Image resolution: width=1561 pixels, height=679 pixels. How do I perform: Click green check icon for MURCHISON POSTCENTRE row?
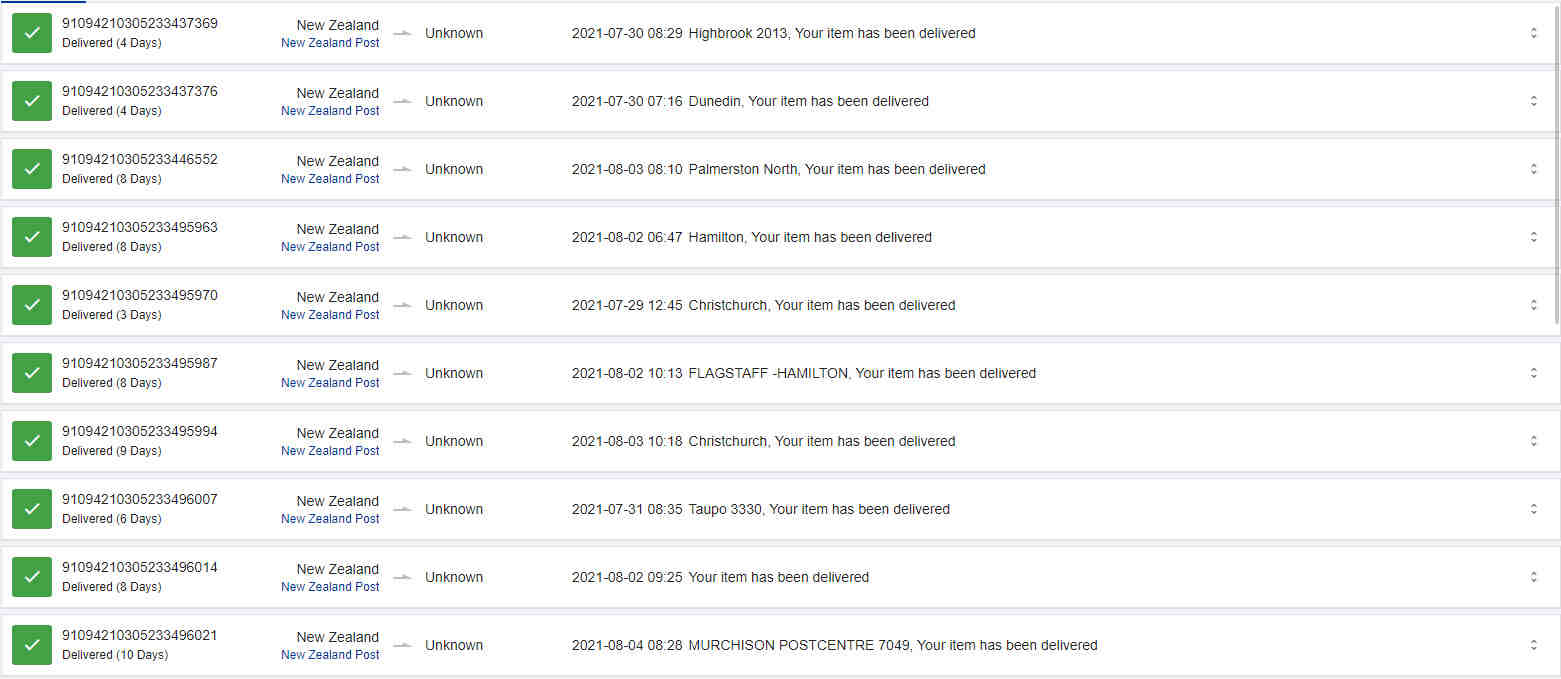(x=32, y=645)
